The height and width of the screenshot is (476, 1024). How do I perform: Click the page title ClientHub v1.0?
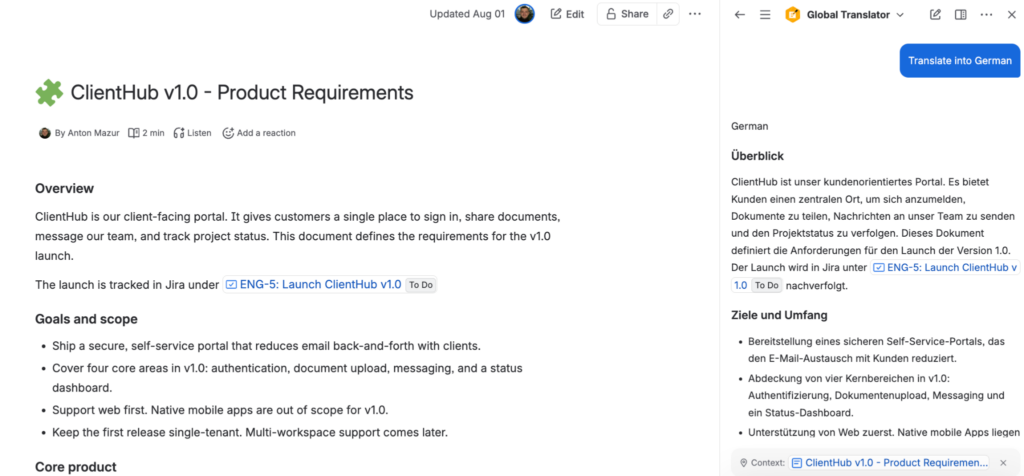242,93
